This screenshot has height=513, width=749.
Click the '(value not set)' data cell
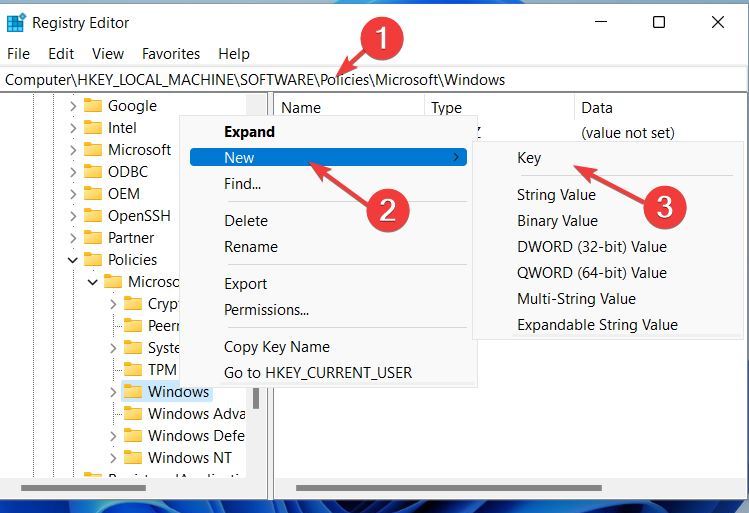pyautogui.click(x=628, y=133)
